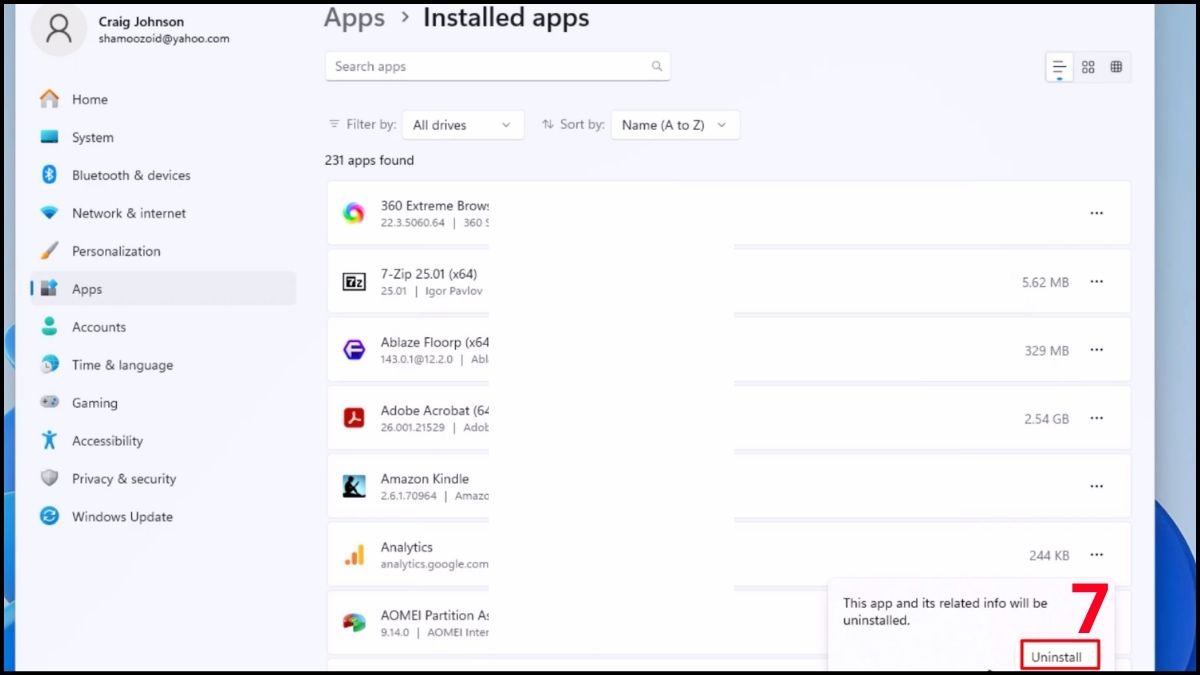The width and height of the screenshot is (1200, 675).
Task: Click the Home icon in sidebar
Action: pyautogui.click(x=49, y=99)
